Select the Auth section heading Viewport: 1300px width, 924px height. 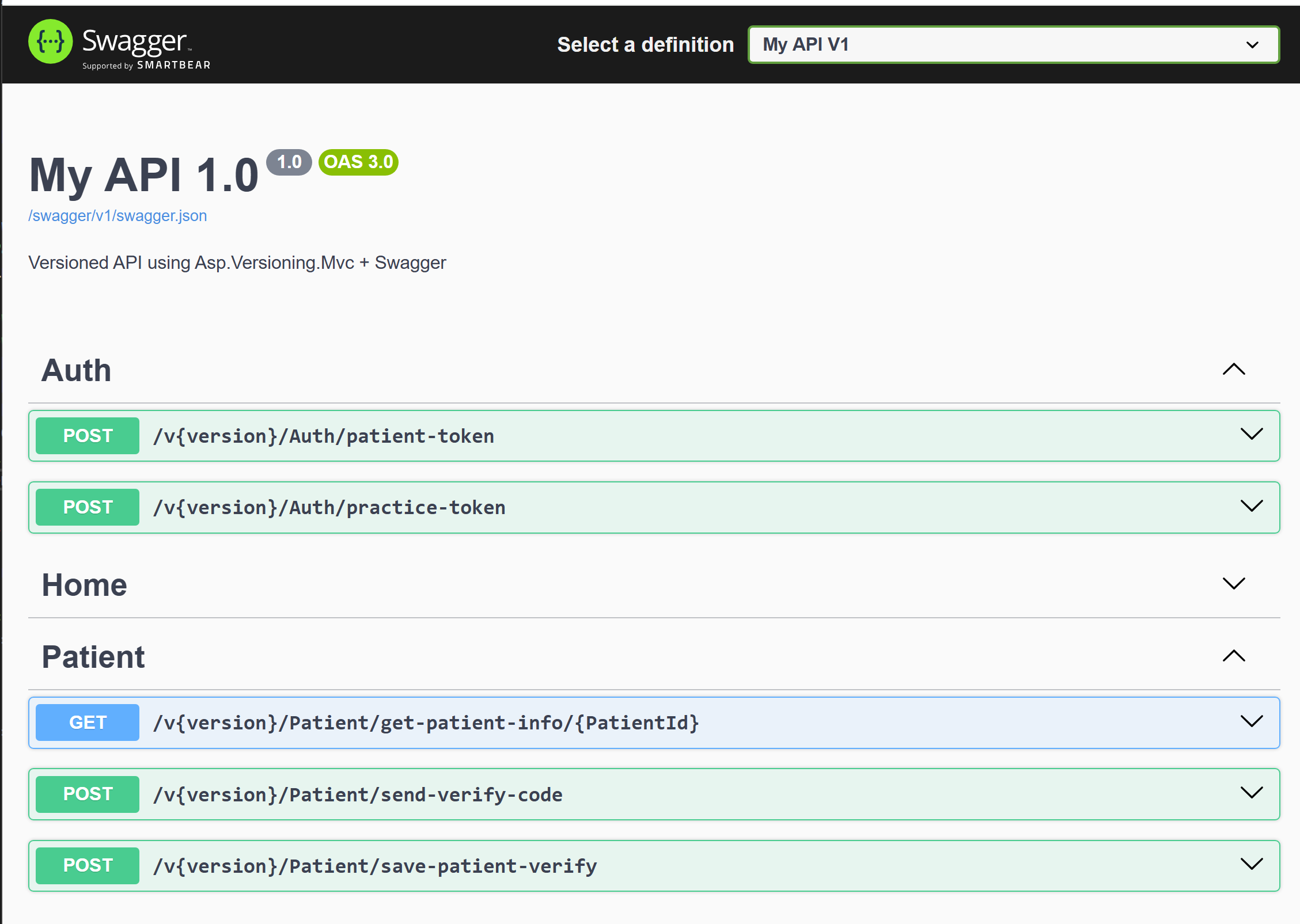point(77,370)
